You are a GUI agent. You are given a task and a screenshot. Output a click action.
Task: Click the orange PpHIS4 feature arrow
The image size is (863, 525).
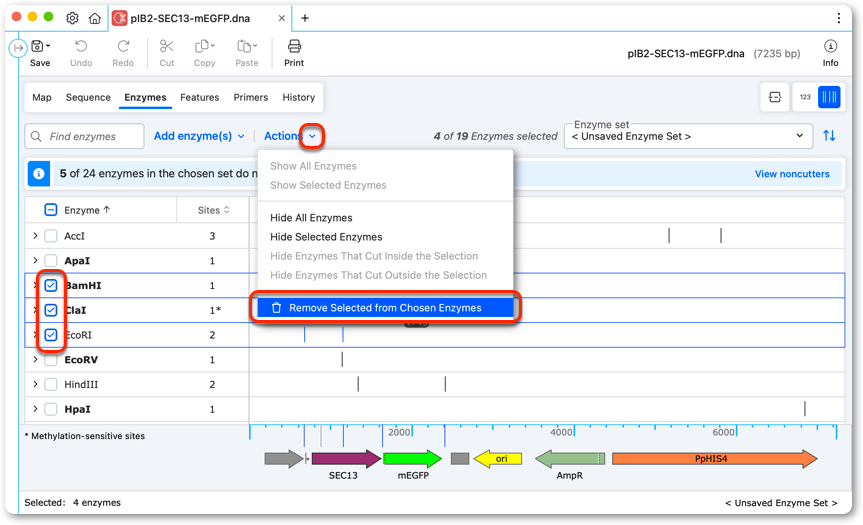[x=714, y=458]
